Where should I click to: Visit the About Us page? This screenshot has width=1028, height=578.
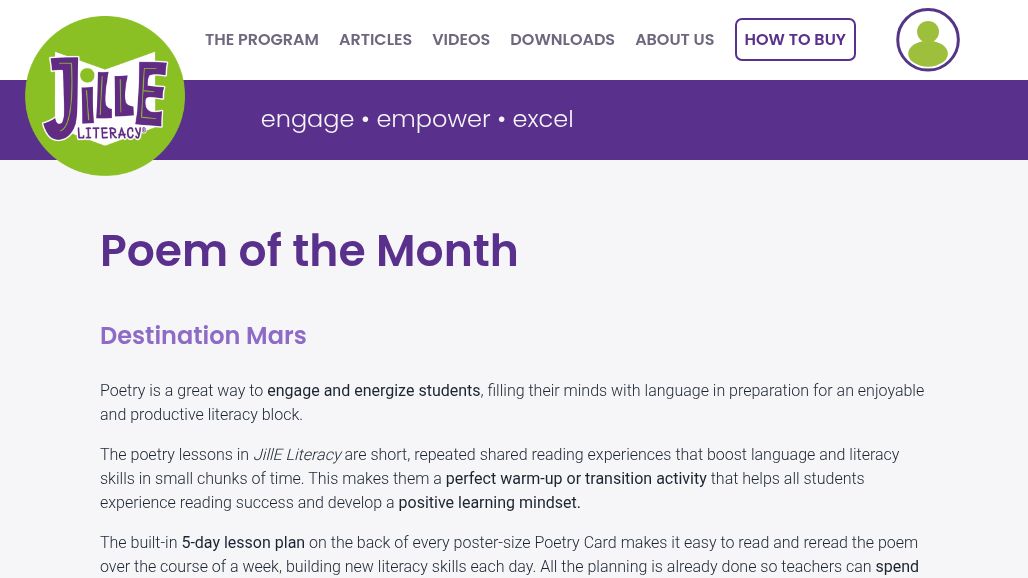point(675,39)
